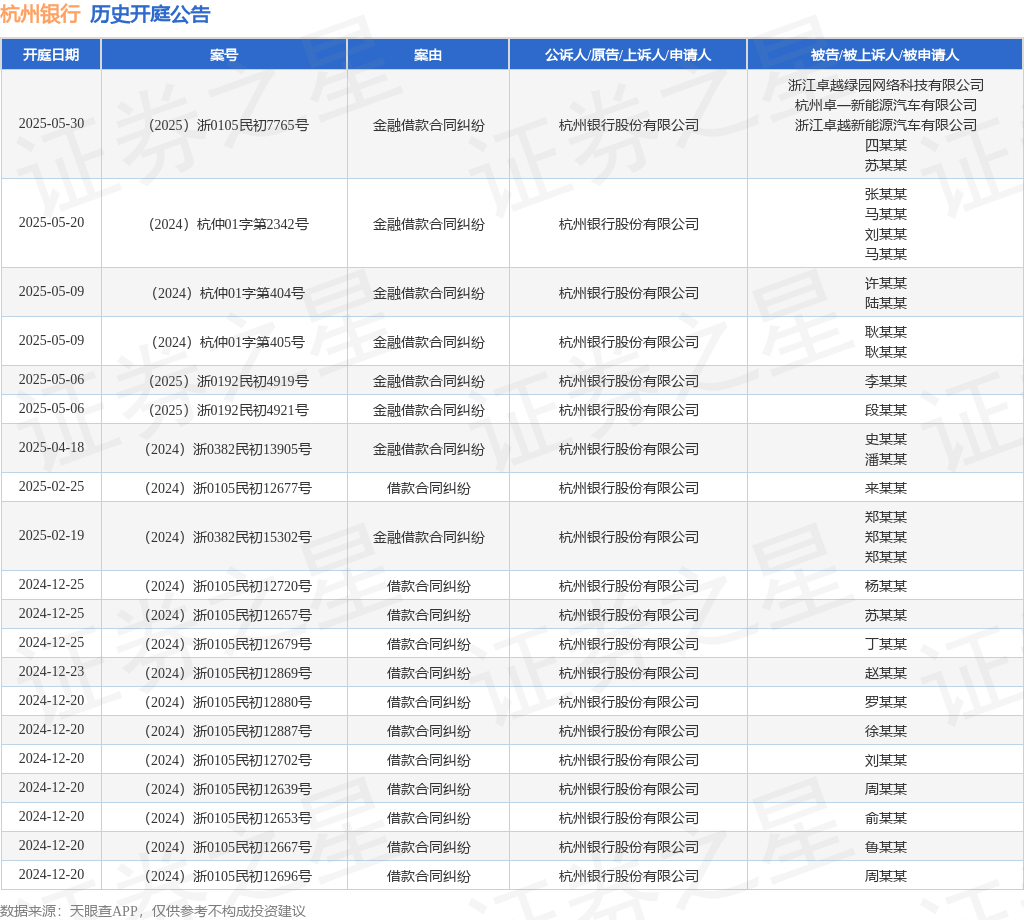Click case number (2024)杭仲01字第2342号
Screen dimensions: 1024x920
[228, 225]
